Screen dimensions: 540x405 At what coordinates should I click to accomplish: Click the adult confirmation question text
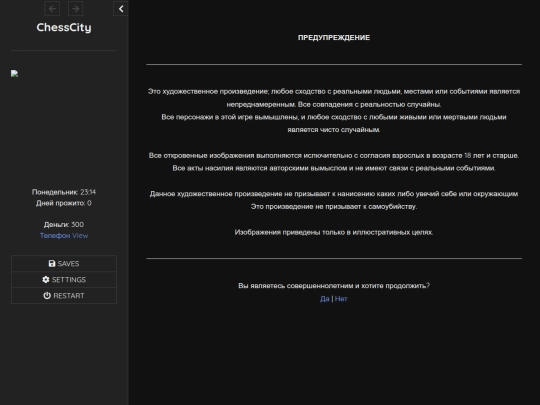334,285
